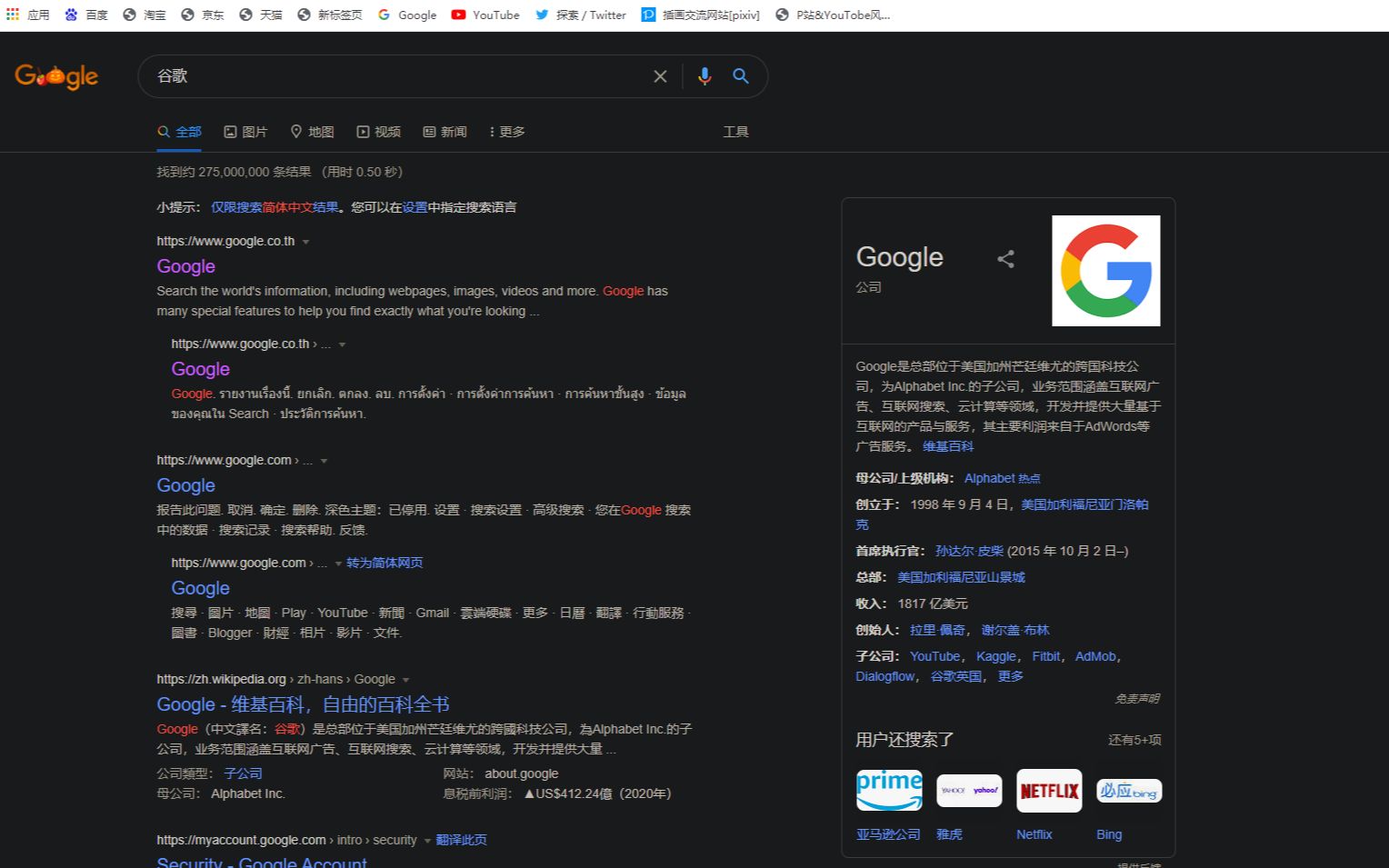Screen dimensions: 1389x868
Task: Open the Thai-language nested Google result title
Action: click(x=200, y=369)
